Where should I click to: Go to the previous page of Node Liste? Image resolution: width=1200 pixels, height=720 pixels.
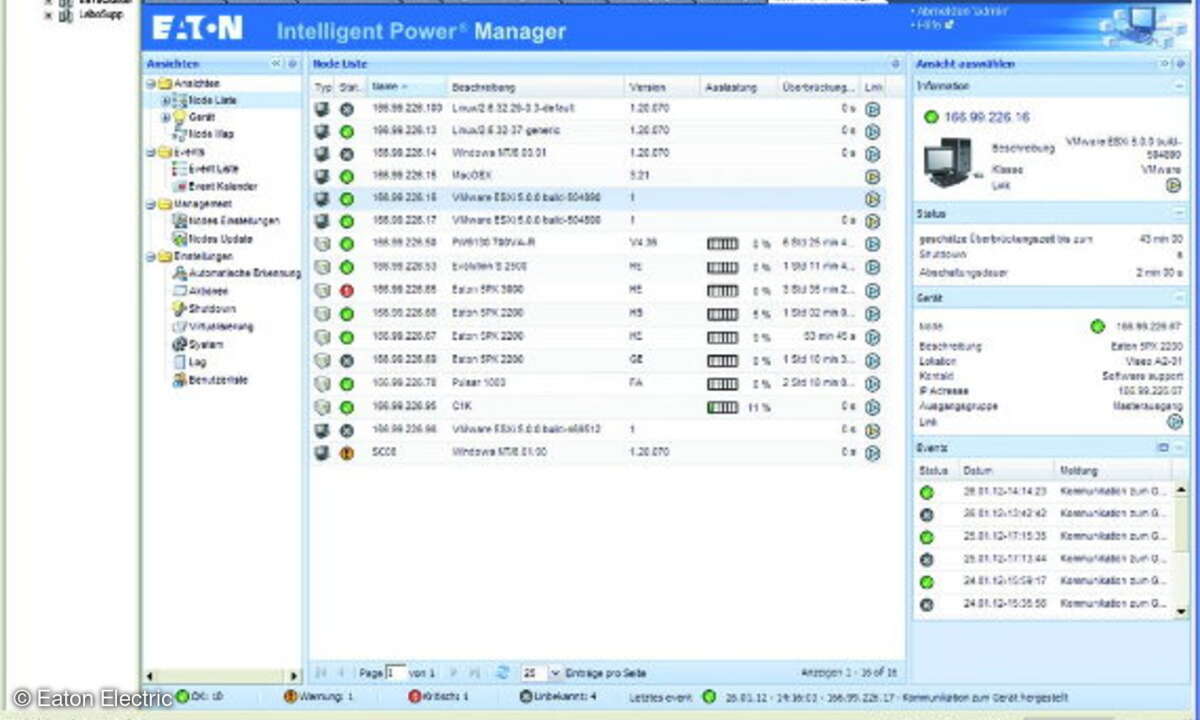pyautogui.click(x=341, y=673)
